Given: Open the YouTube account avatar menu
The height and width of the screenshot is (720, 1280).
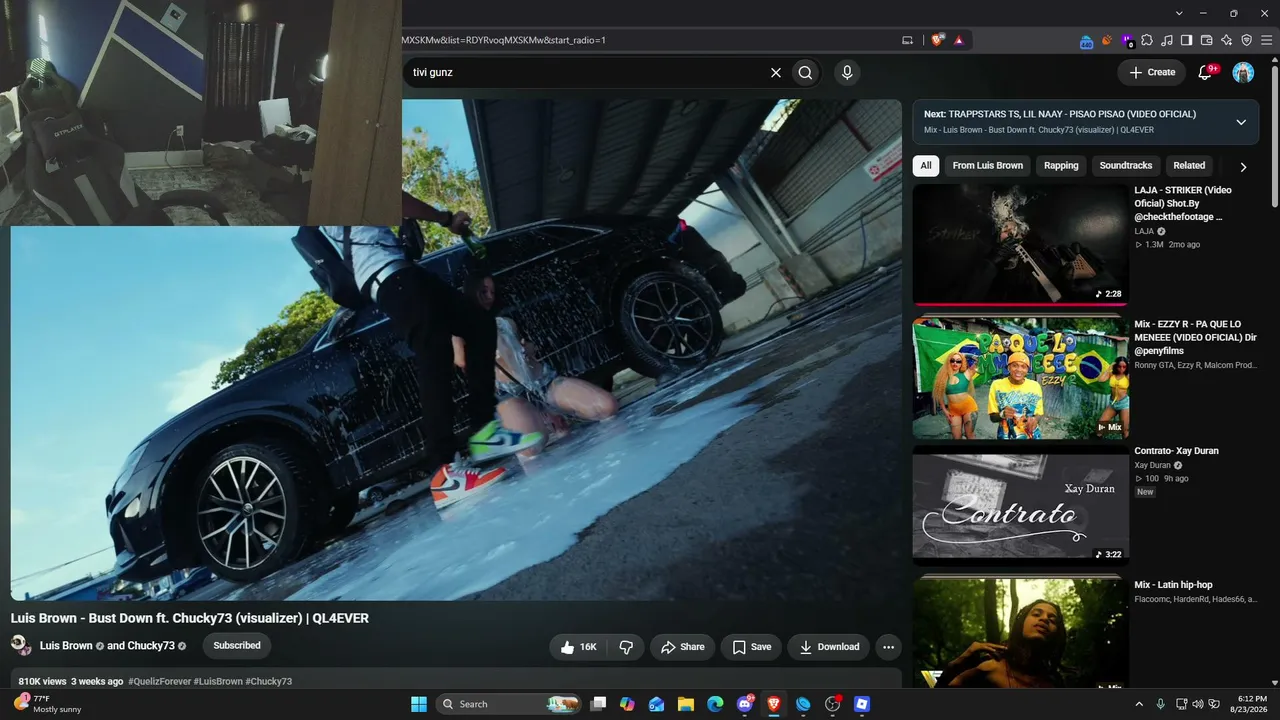Looking at the screenshot, I should click(x=1243, y=72).
